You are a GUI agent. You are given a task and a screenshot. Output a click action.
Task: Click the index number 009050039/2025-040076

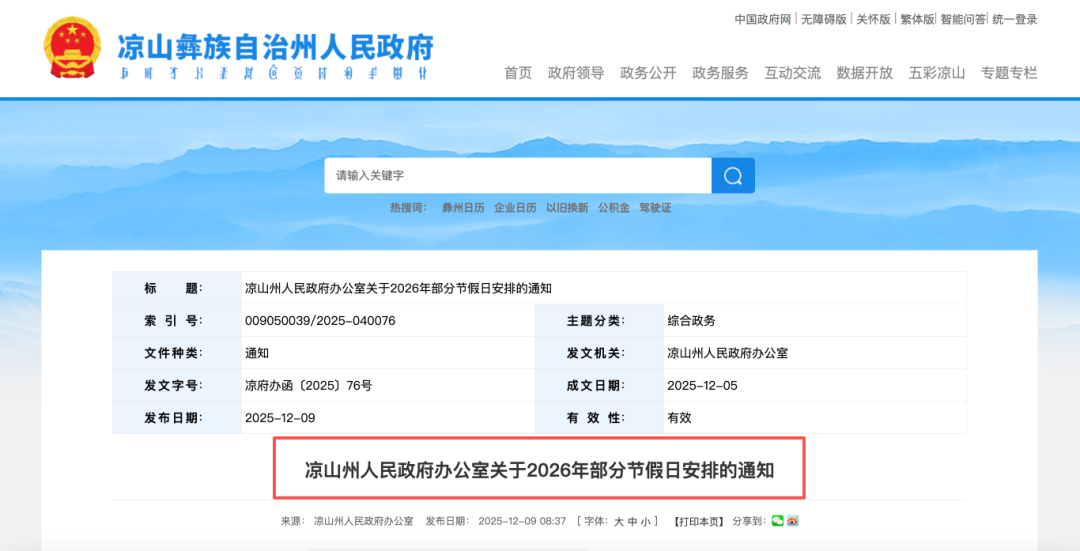(x=320, y=320)
